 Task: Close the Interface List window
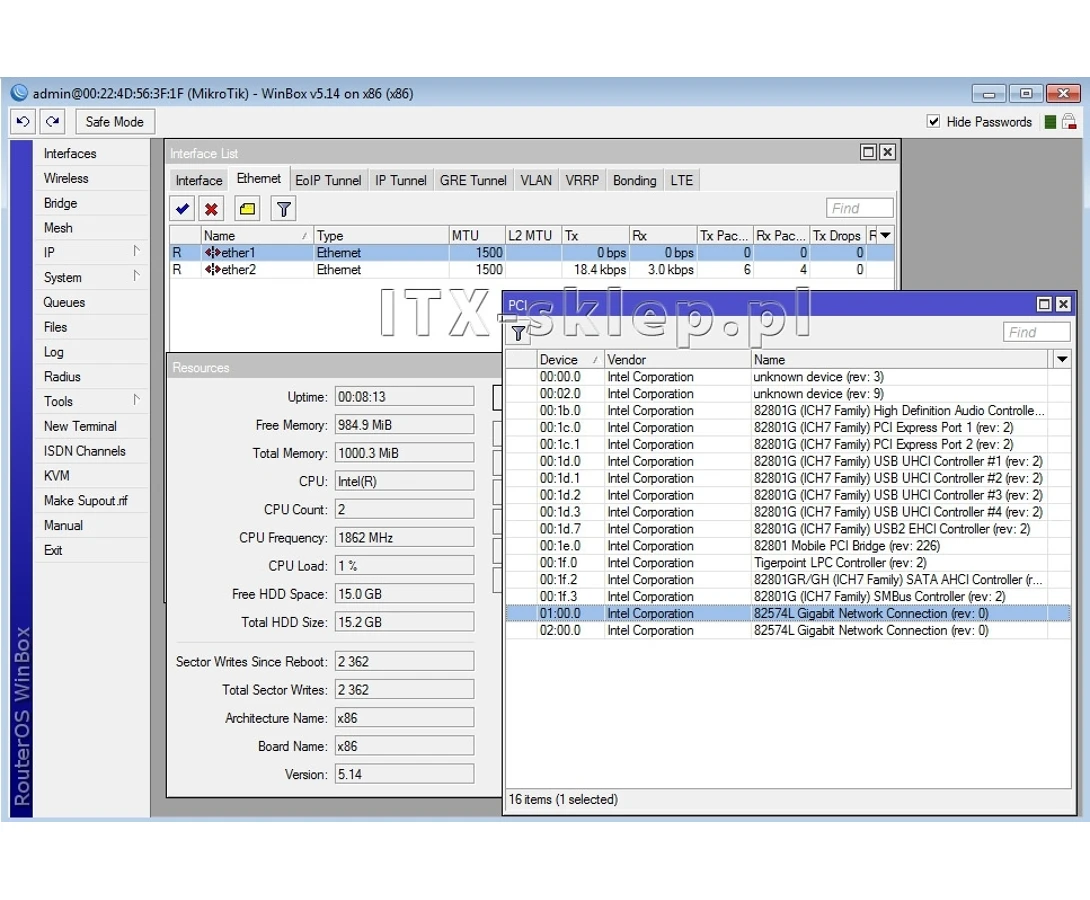888,152
